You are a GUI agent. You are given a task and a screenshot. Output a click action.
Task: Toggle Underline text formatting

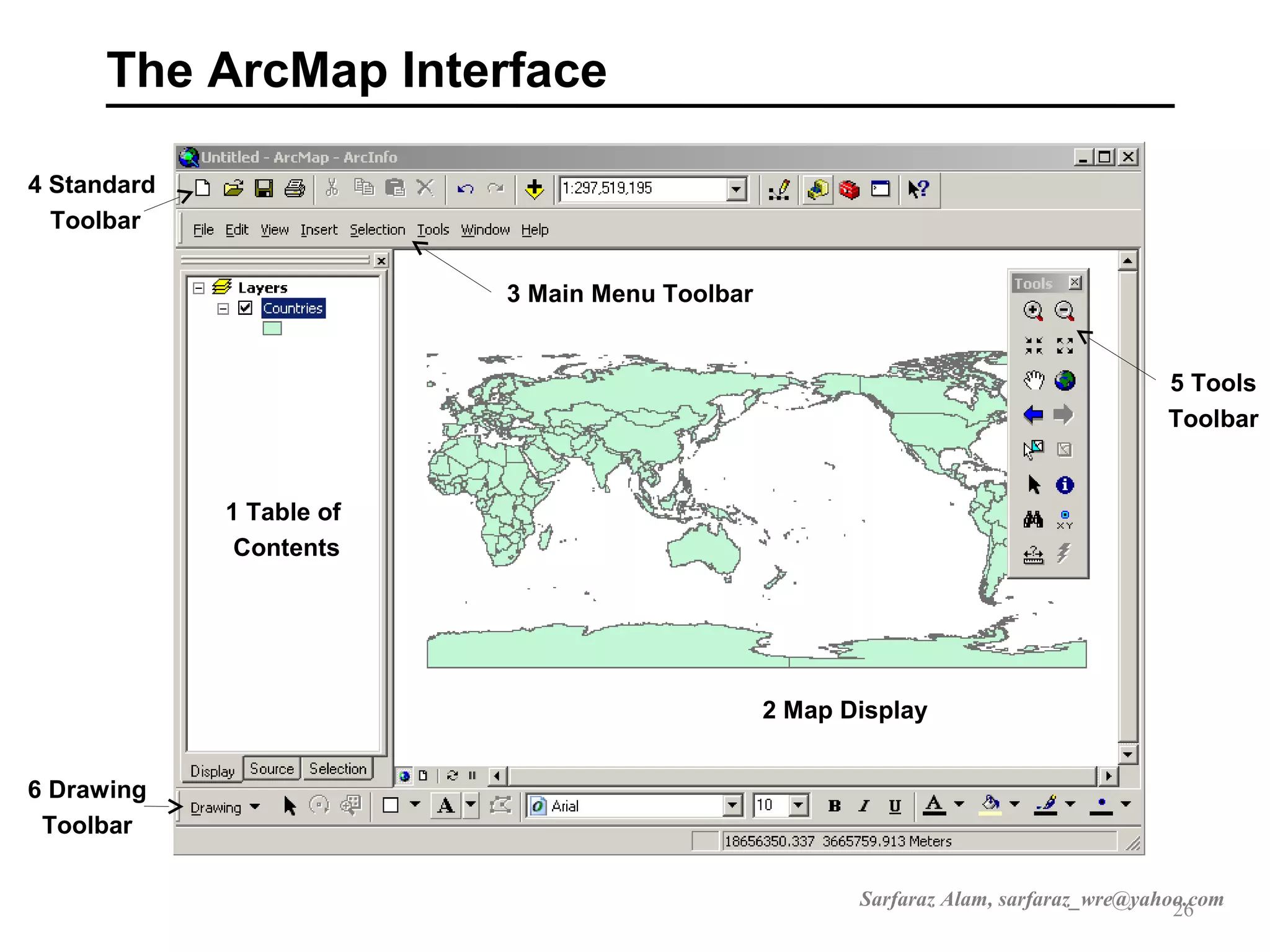click(x=894, y=806)
